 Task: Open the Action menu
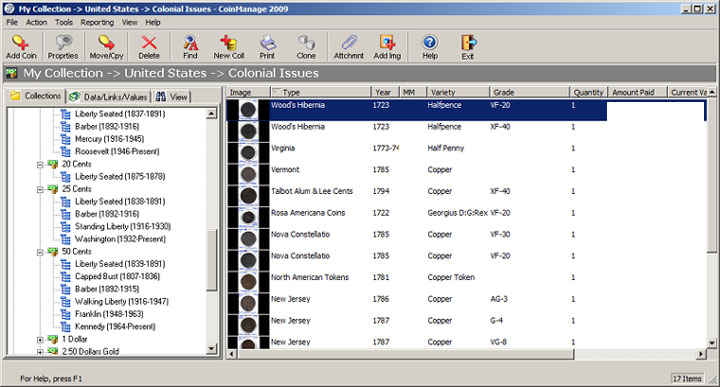(36, 22)
